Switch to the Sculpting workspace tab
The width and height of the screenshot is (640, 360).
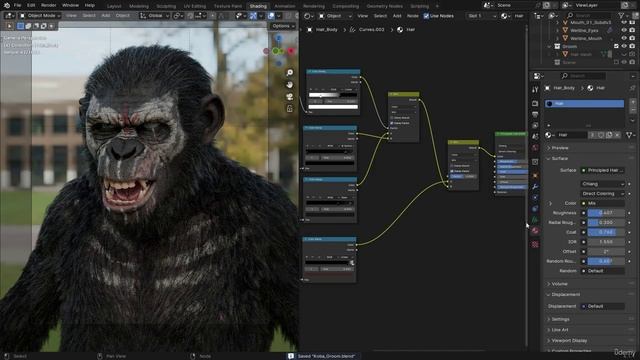click(x=166, y=6)
